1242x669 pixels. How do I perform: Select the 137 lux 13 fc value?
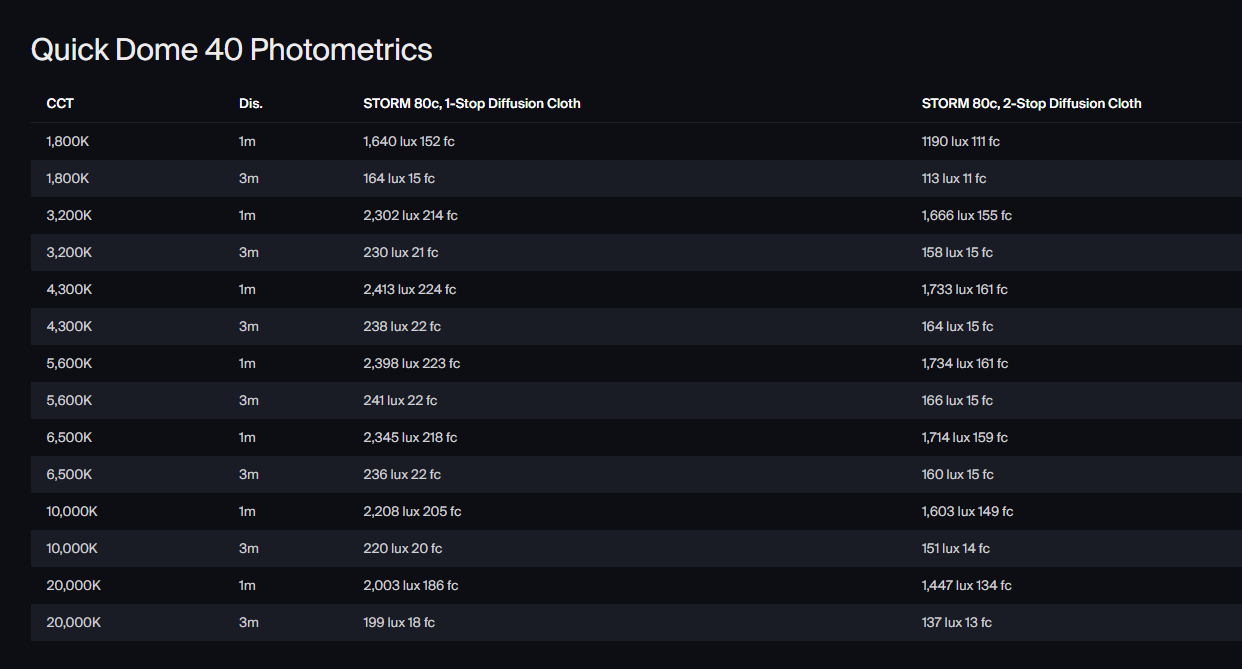pos(956,623)
